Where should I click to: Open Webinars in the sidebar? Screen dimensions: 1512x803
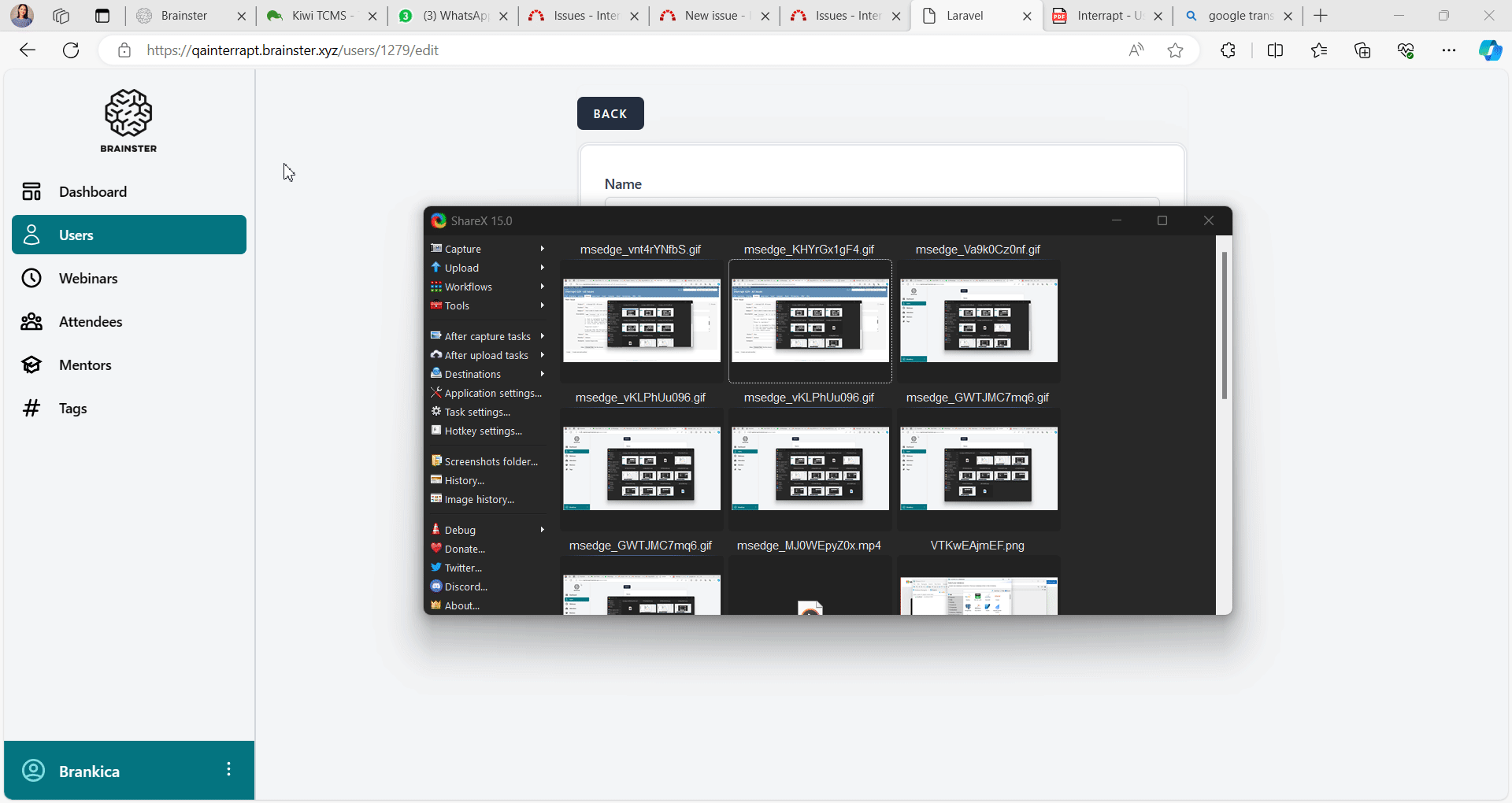88,279
